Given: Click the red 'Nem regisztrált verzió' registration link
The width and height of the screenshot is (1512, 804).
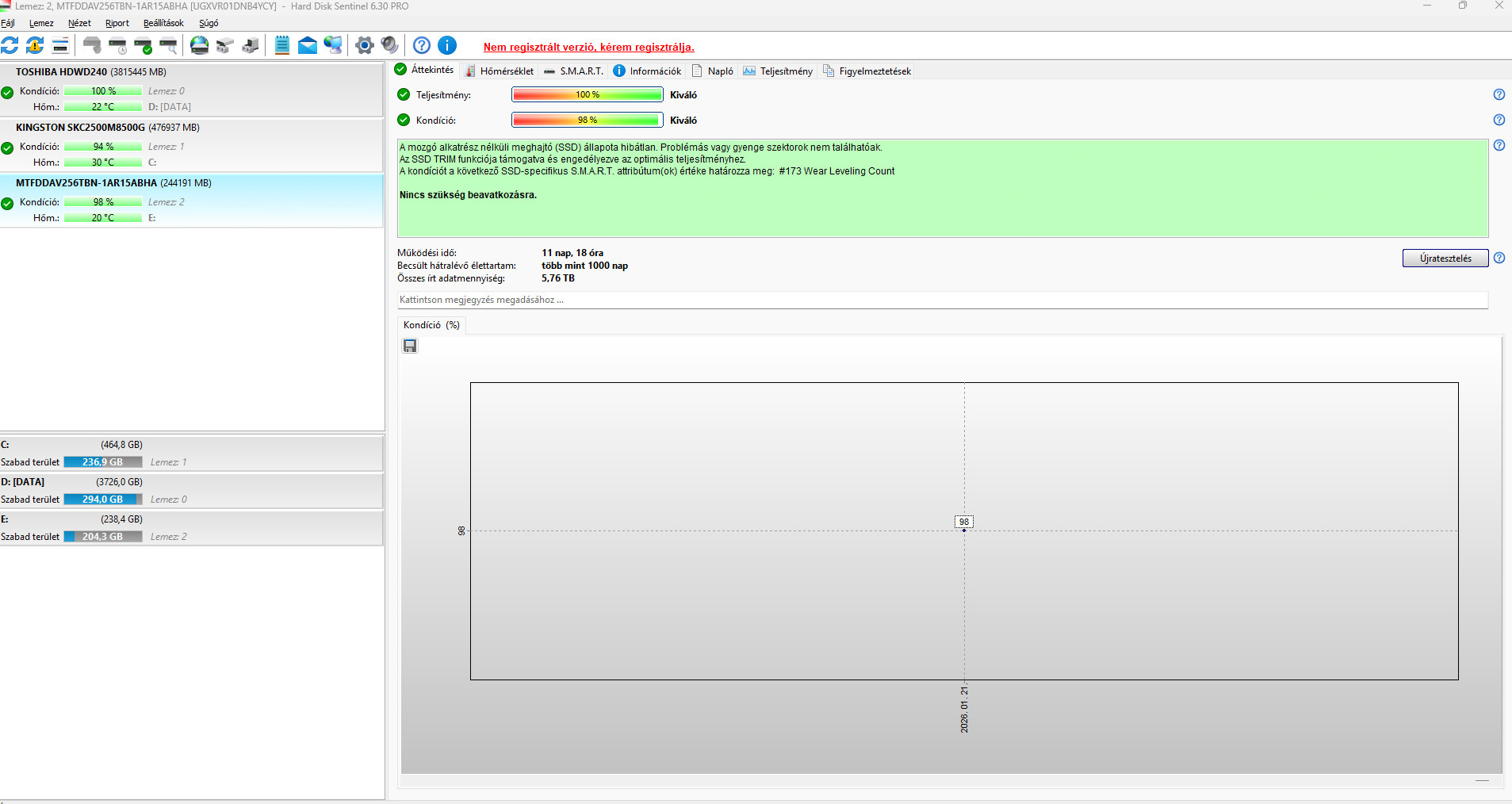Looking at the screenshot, I should point(589,47).
